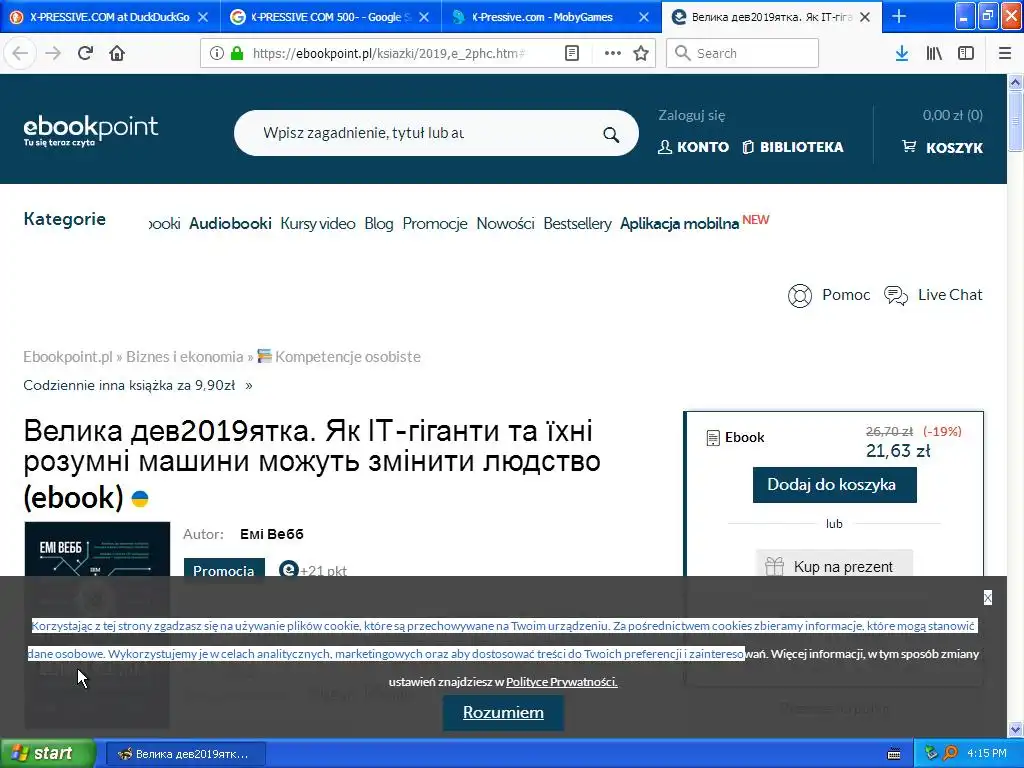This screenshot has width=1024, height=768.
Task: Close the X-PRESSIVE.COM at DuckDuckGo tab
Action: 203,17
